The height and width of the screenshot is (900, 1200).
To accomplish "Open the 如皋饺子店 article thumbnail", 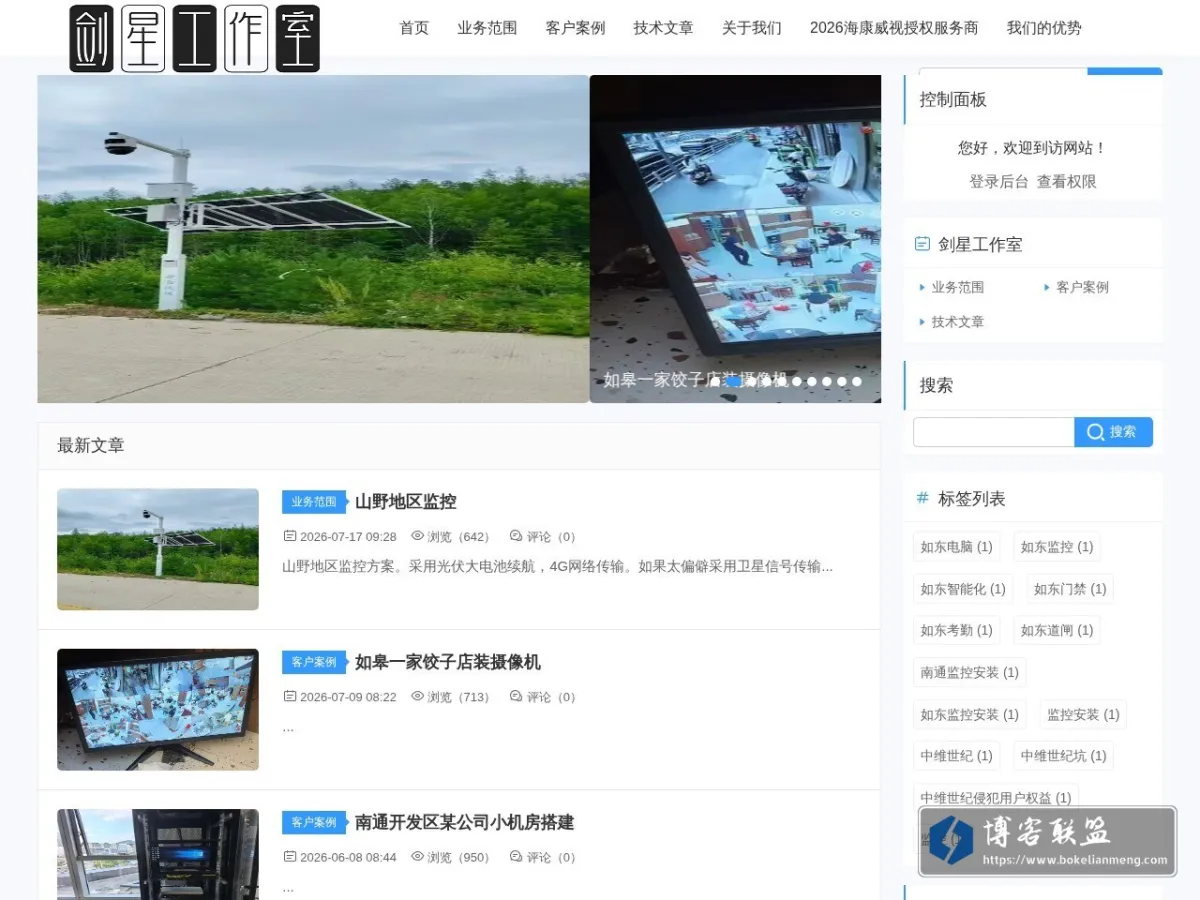I will [158, 709].
